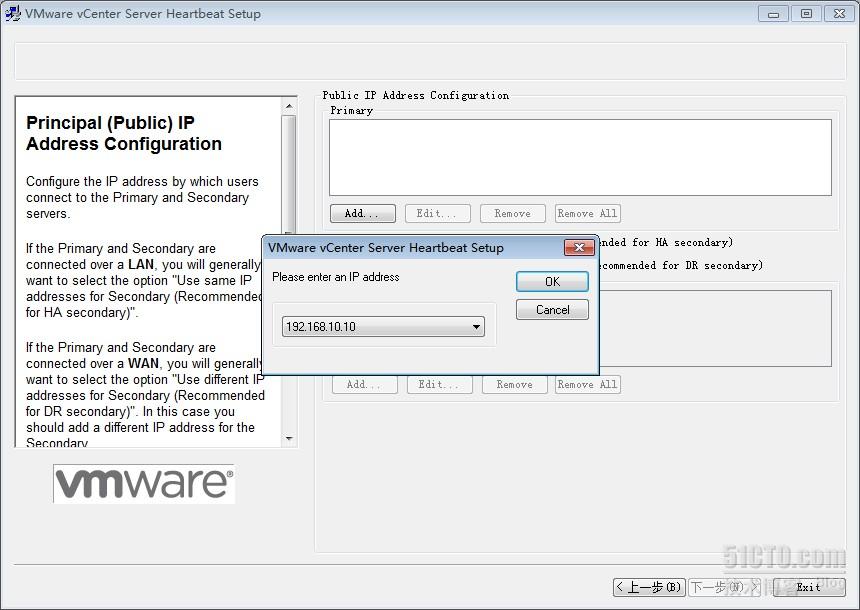This screenshot has width=860, height=610.
Task: Click the Secondary Remove button
Action: pos(514,385)
